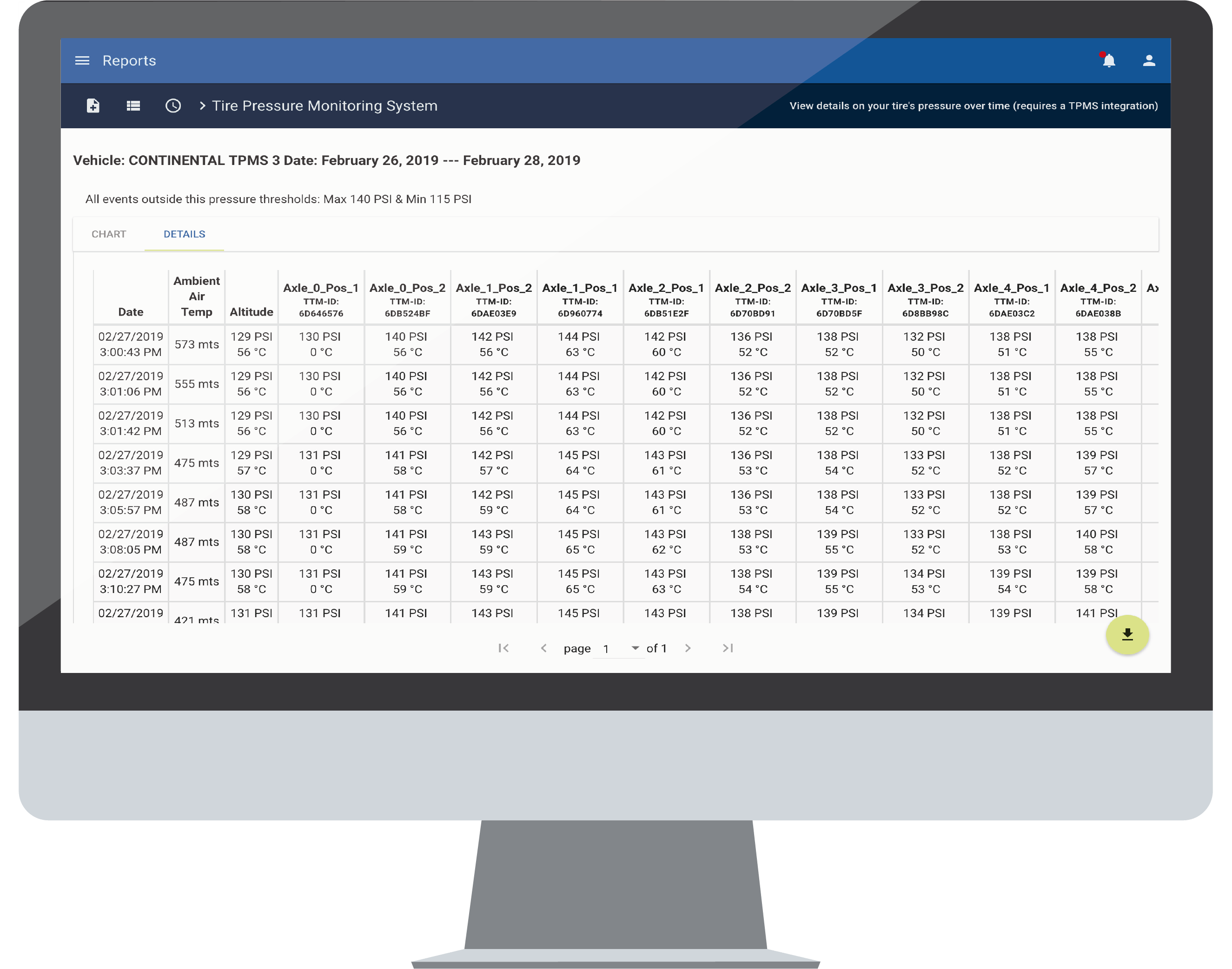Switch to the CHART tab
This screenshot has height=969, width=1232.
coord(109,234)
